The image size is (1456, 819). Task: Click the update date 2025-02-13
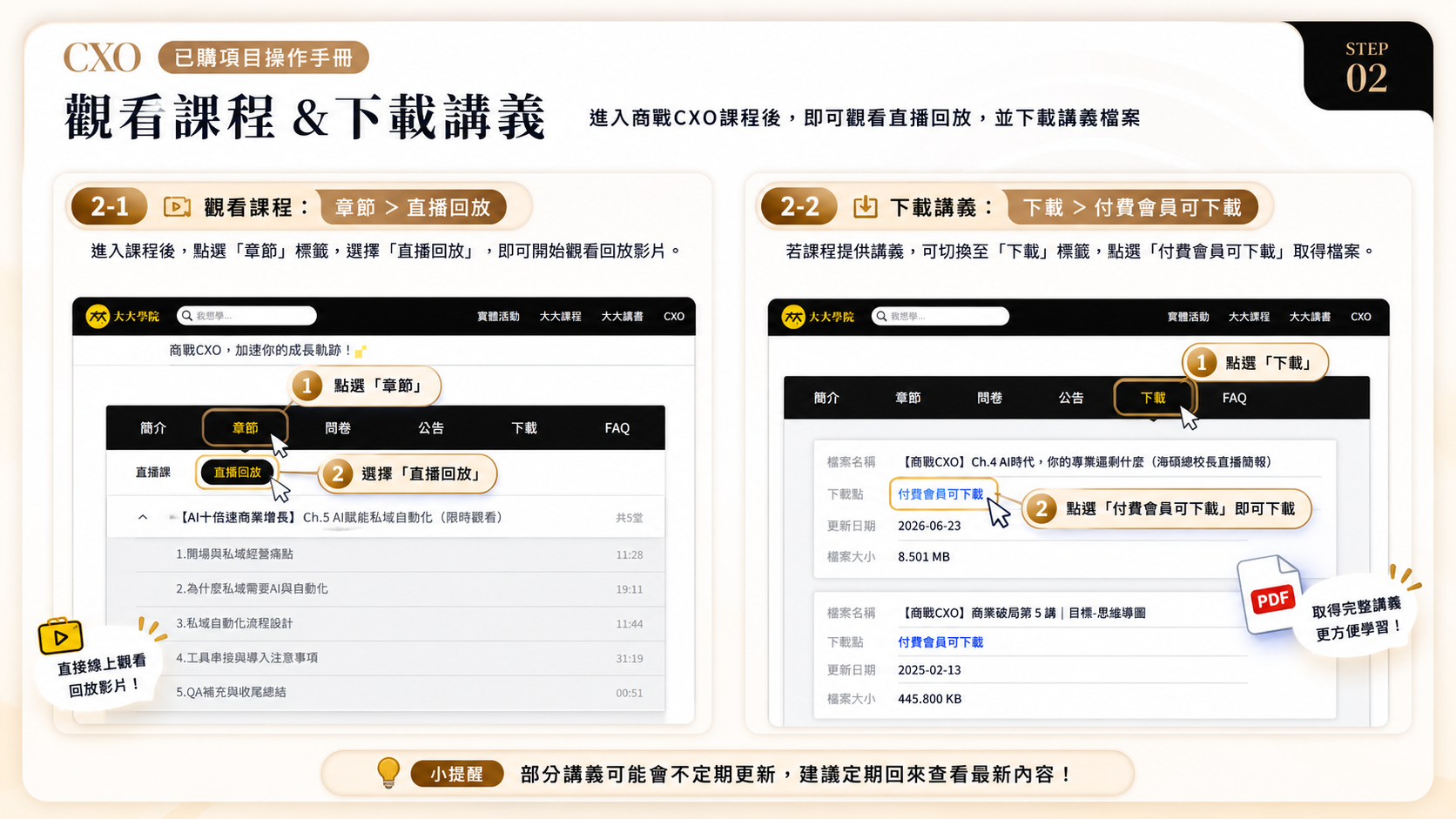pos(929,670)
